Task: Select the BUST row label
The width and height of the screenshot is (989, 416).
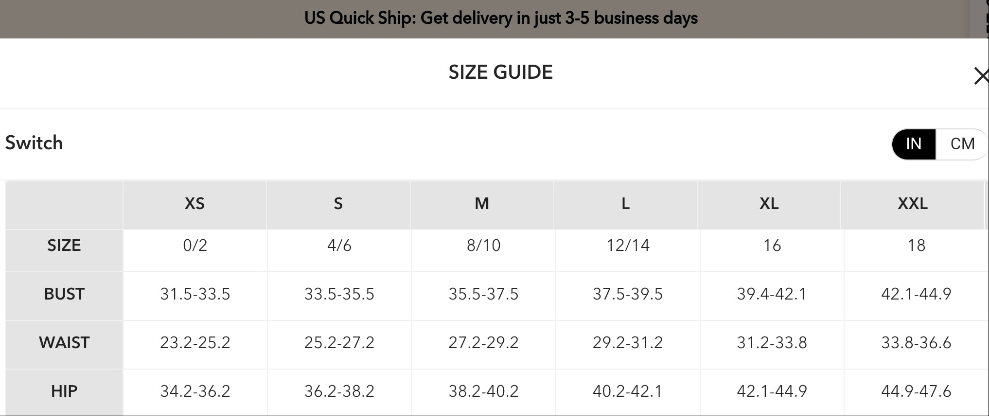Action: tap(64, 294)
